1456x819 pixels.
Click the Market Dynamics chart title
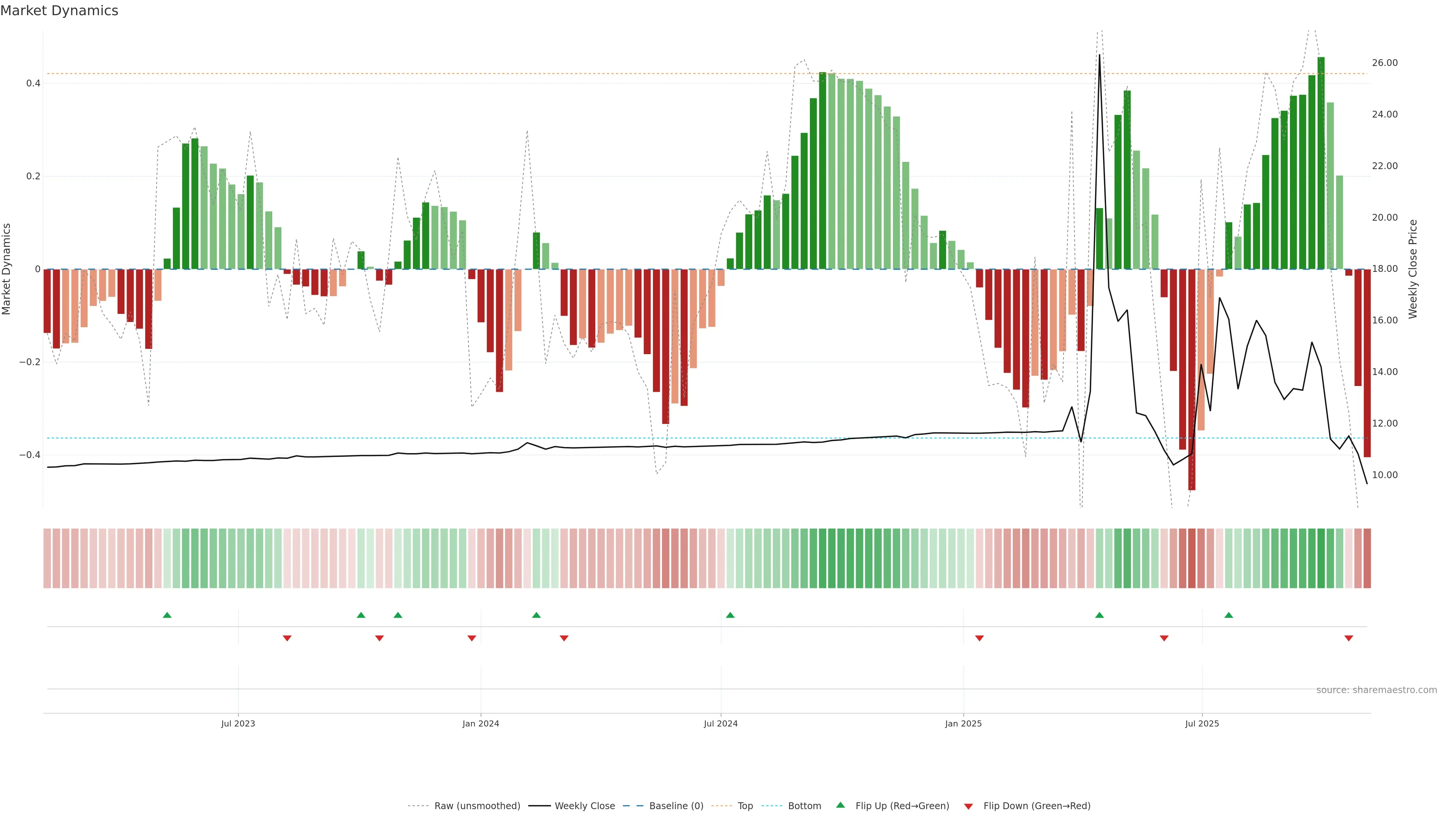[x=60, y=11]
